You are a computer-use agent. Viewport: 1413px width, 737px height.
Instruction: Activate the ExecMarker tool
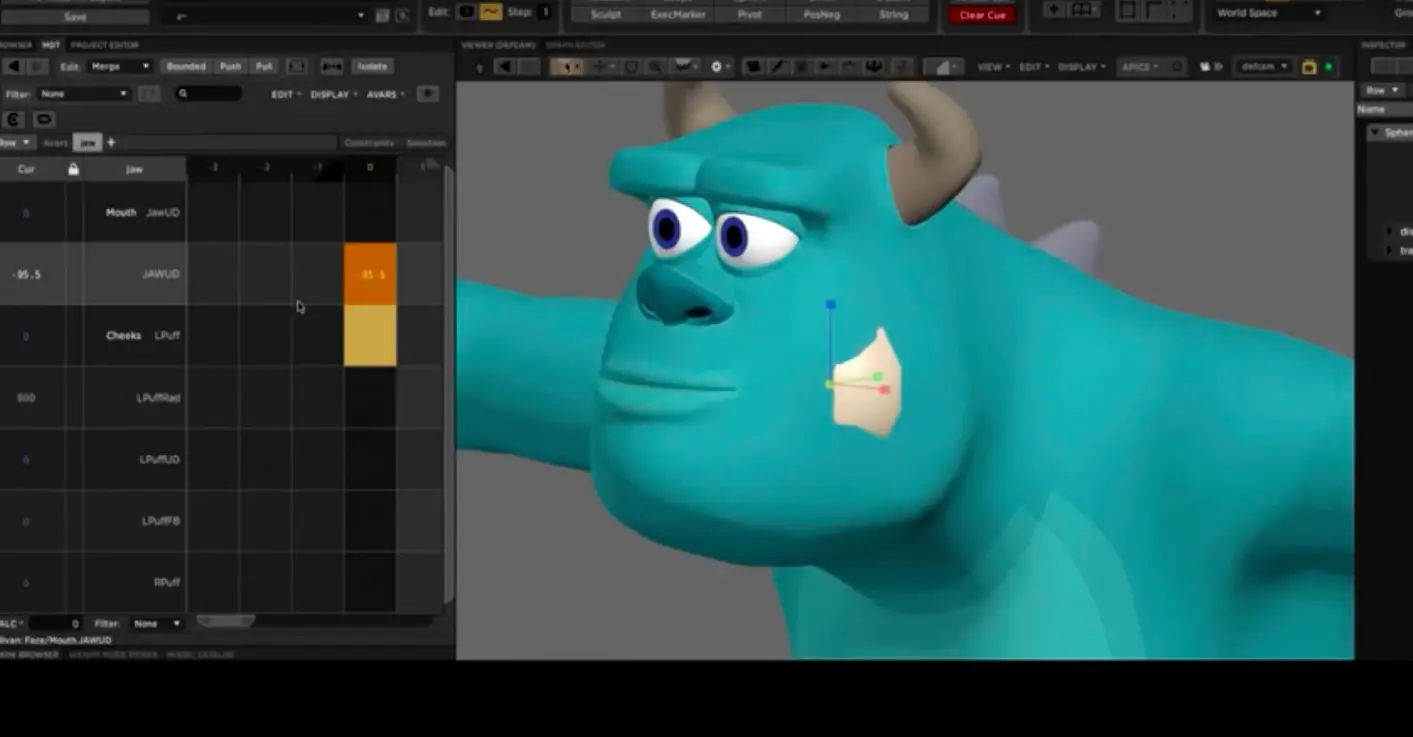(x=680, y=14)
